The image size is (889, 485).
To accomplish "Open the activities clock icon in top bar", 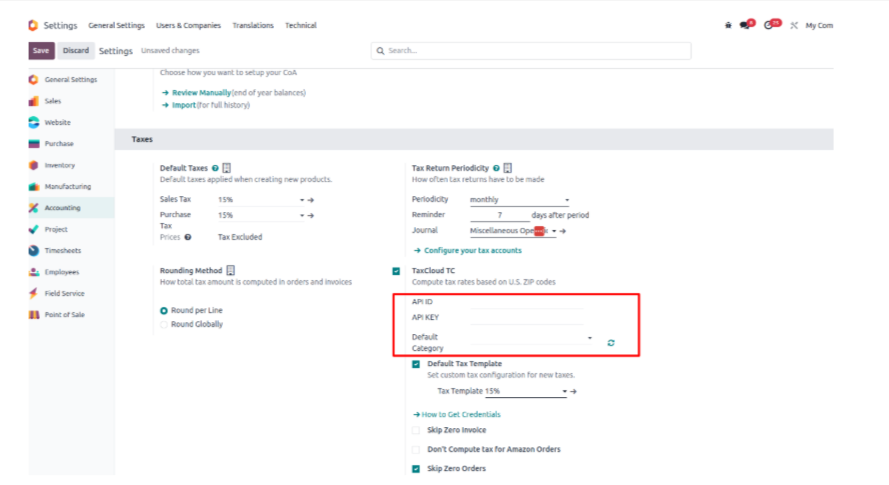I will (x=769, y=25).
